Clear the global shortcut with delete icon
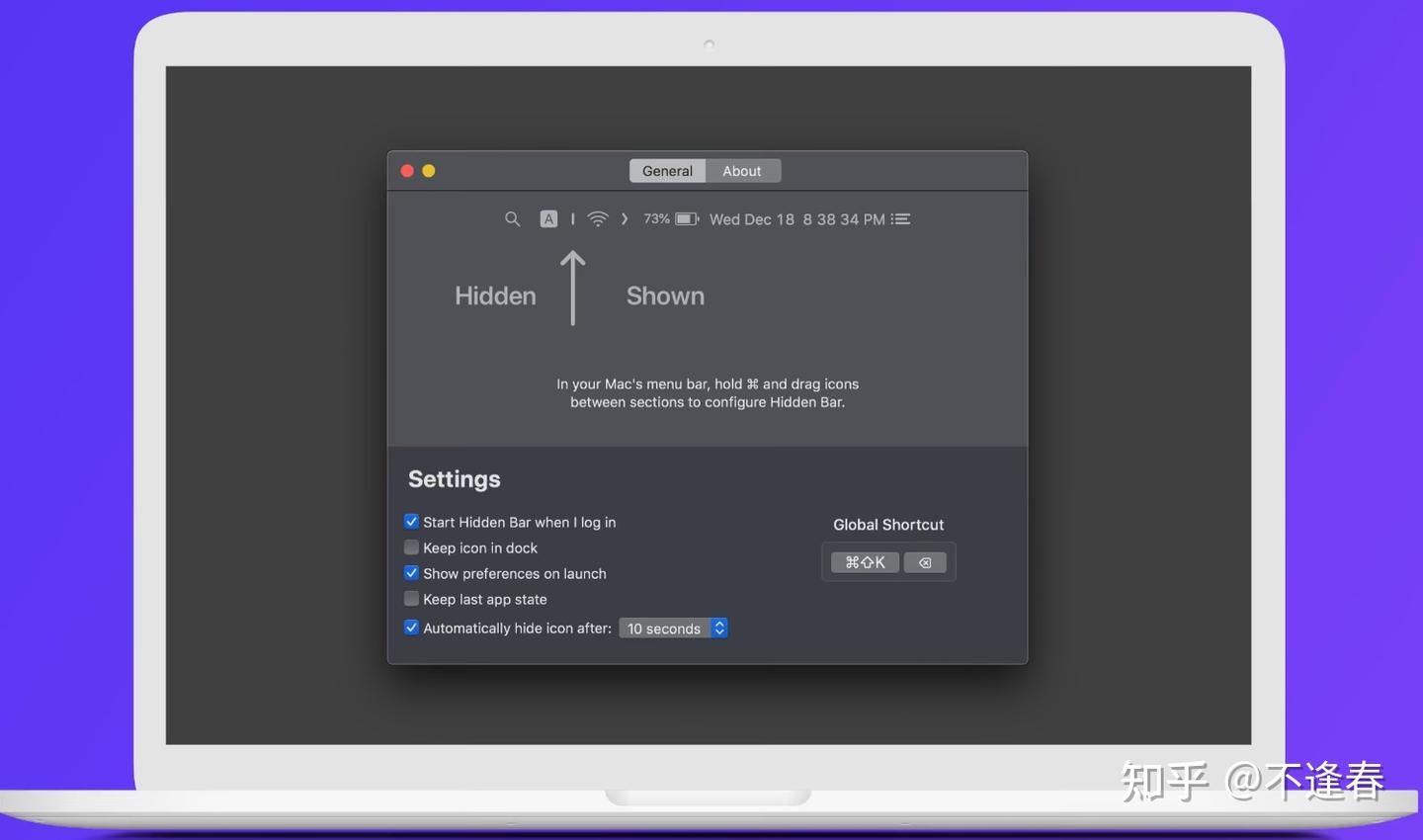The height and width of the screenshot is (840, 1423). 925,562
